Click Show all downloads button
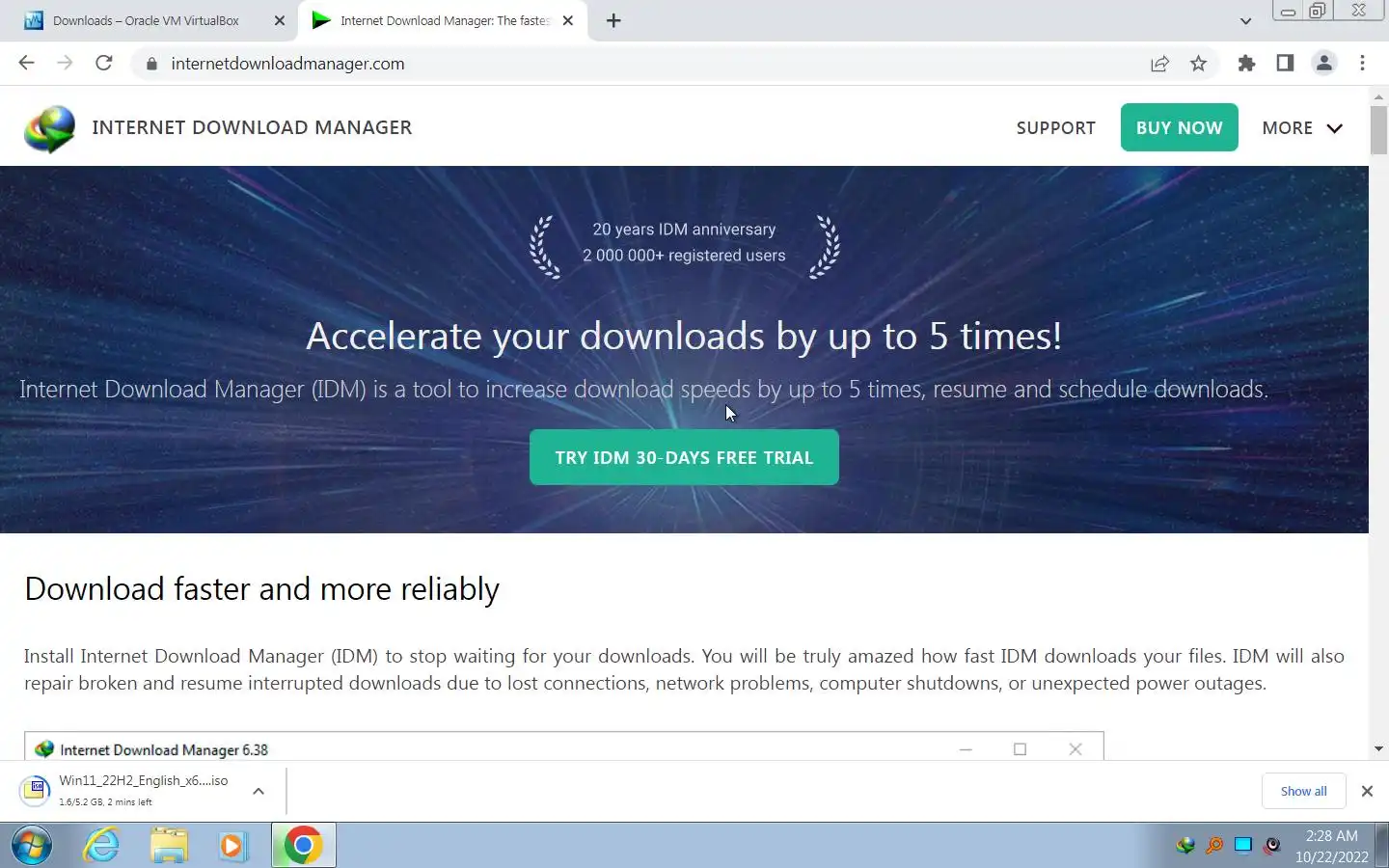The width and height of the screenshot is (1389, 868). point(1303,791)
